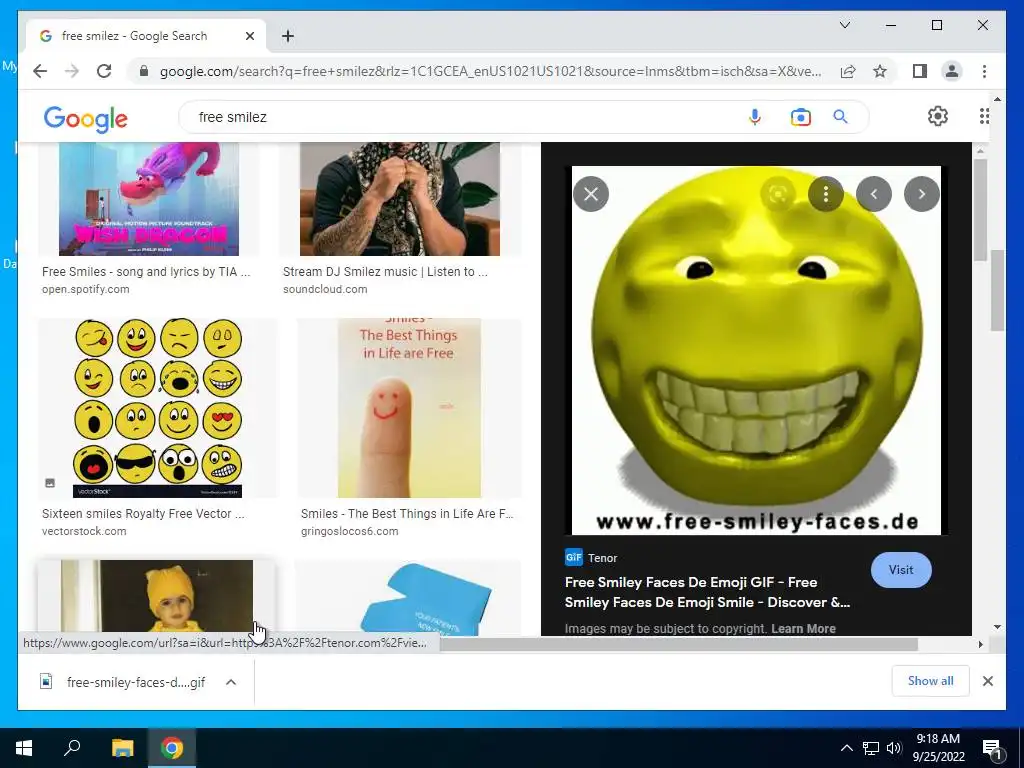Viewport: 1024px width, 768px height.
Task: Click the browser forward arrow
Action: (72, 71)
